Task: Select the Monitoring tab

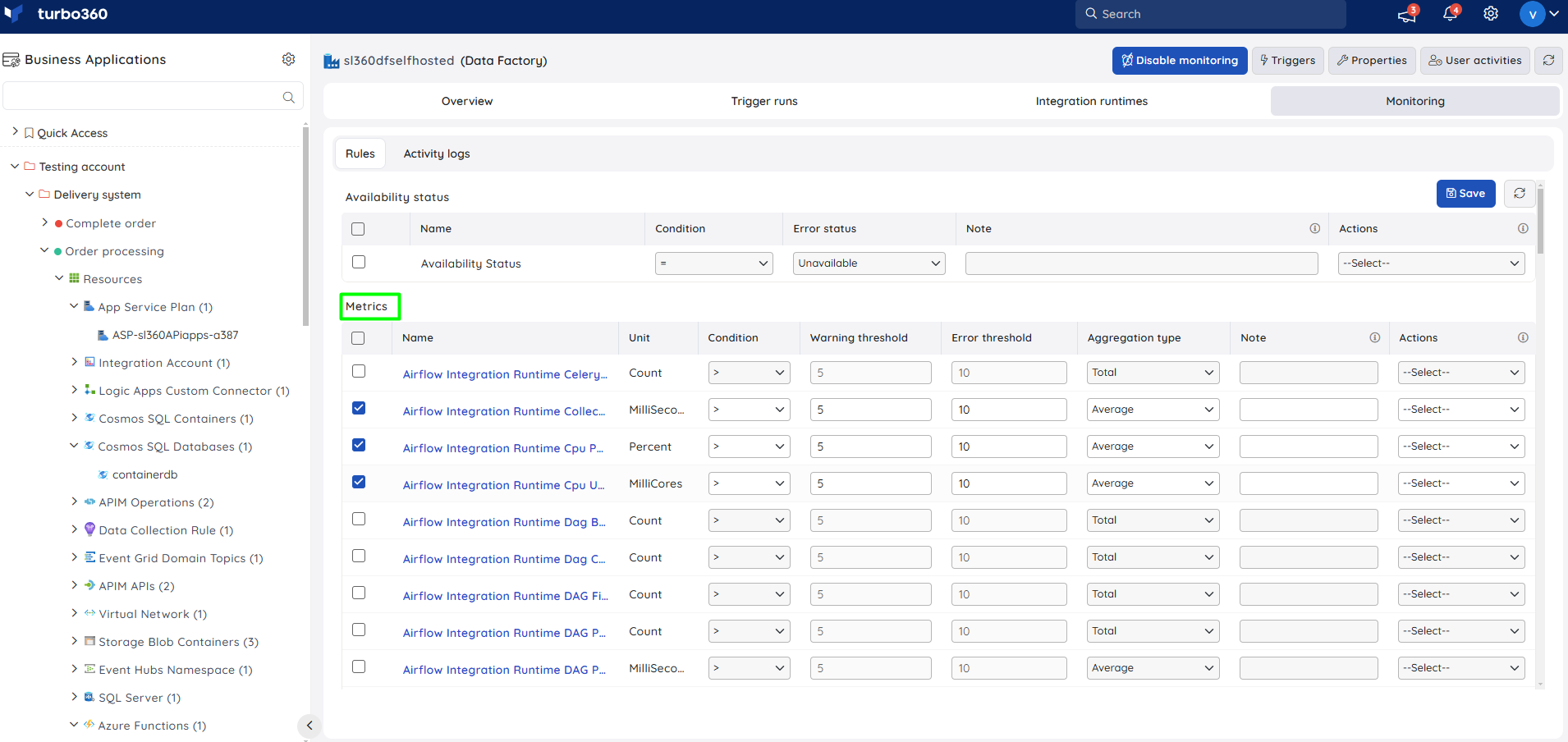Action: 1415,101
